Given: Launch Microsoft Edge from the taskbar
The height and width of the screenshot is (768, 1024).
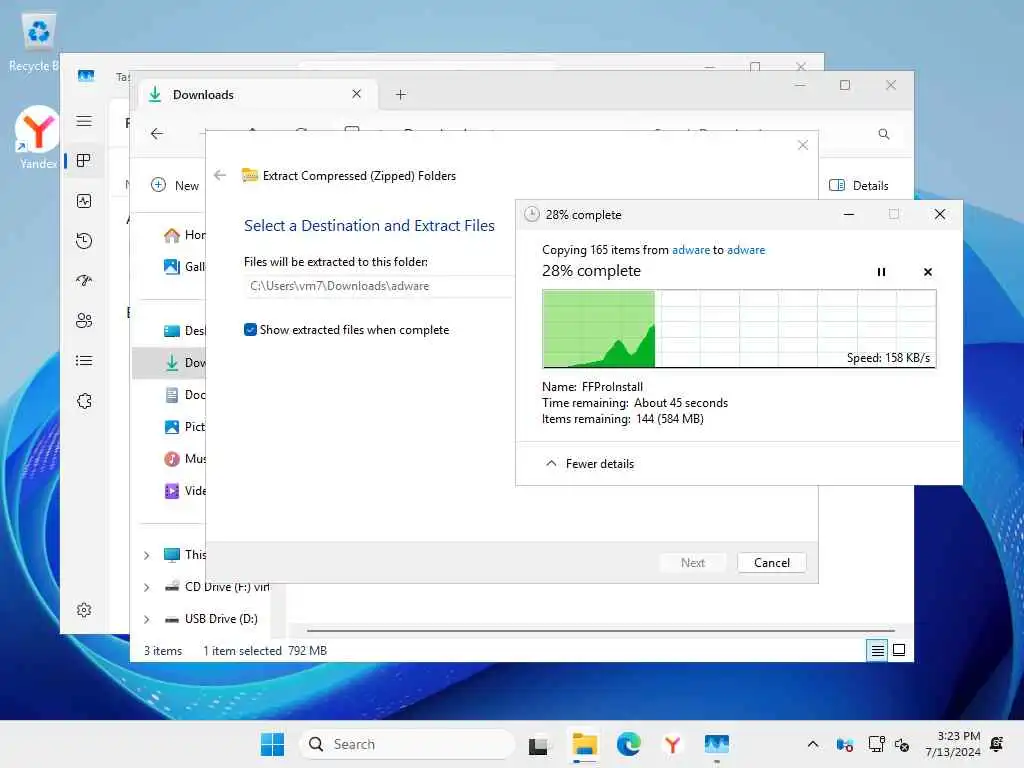Looking at the screenshot, I should 628,744.
